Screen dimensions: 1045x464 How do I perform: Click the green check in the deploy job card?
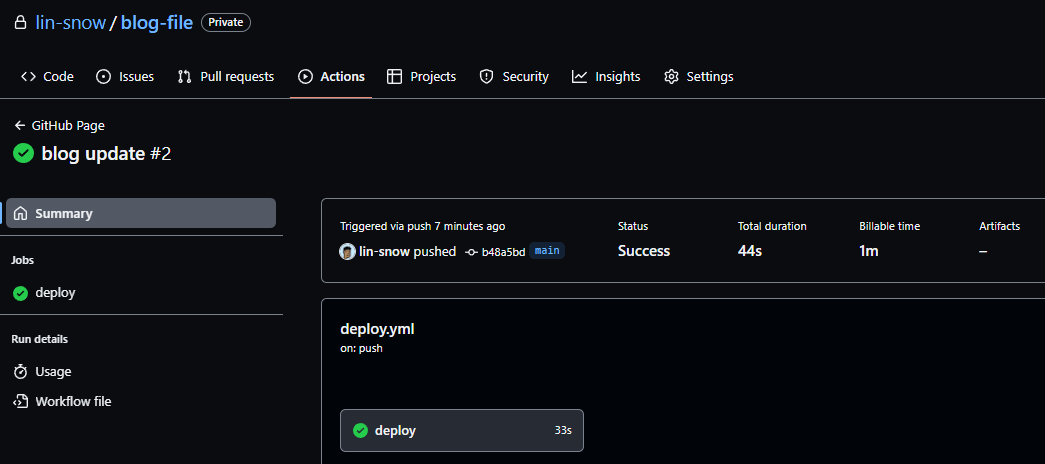(x=361, y=431)
